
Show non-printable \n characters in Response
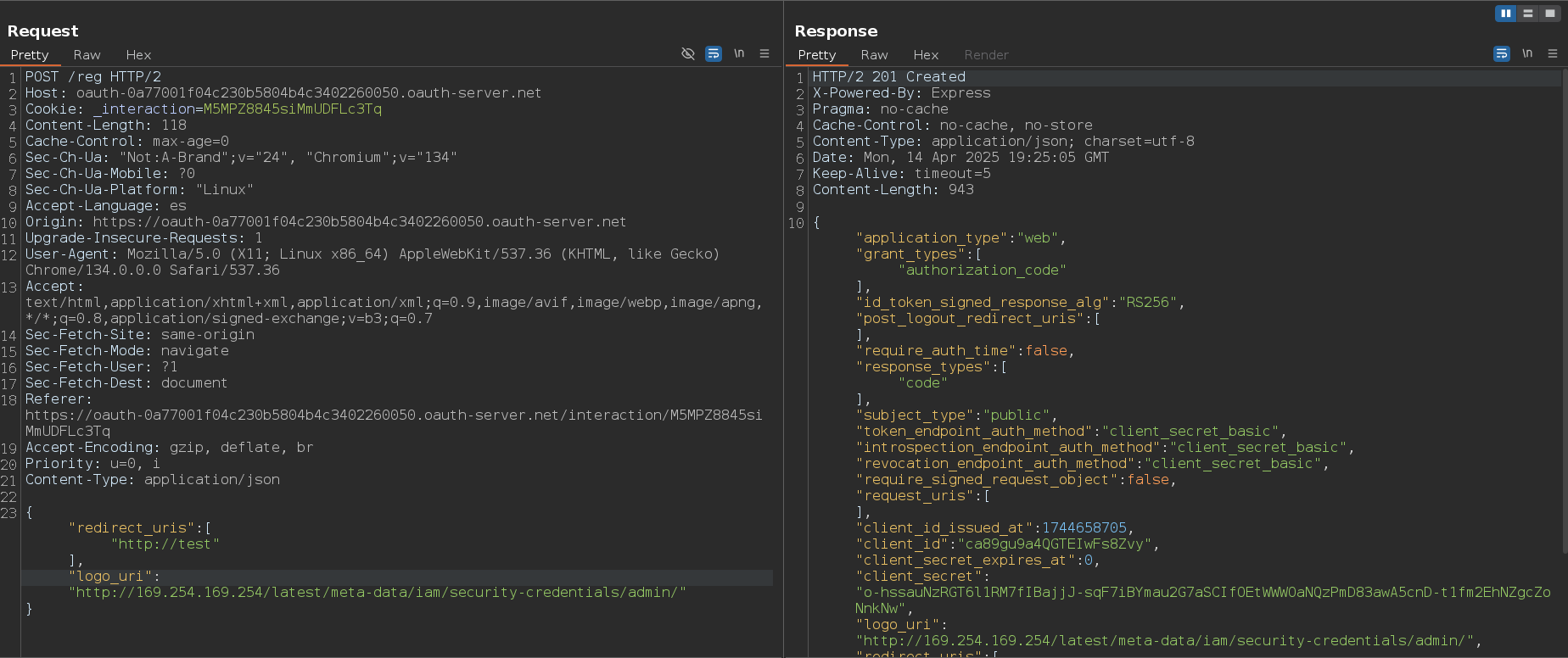pos(1527,53)
